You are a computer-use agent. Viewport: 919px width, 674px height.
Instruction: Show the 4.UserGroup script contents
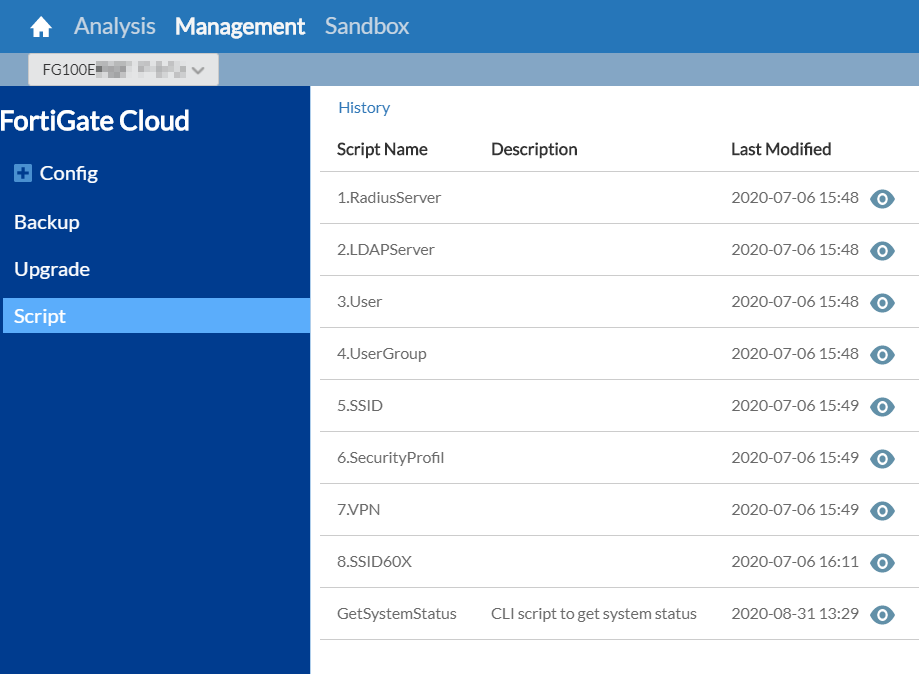point(882,354)
